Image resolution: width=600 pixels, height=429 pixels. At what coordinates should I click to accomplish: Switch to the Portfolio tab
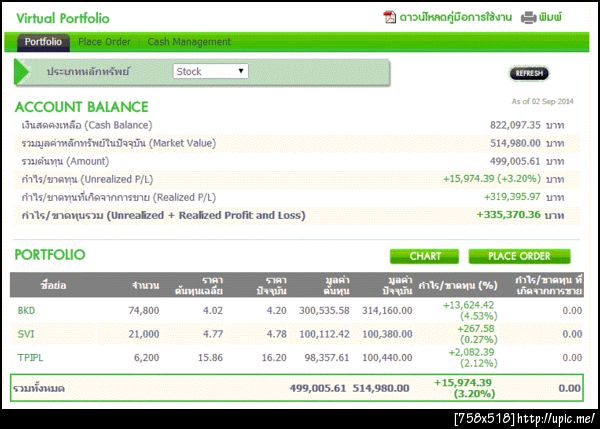(x=43, y=42)
